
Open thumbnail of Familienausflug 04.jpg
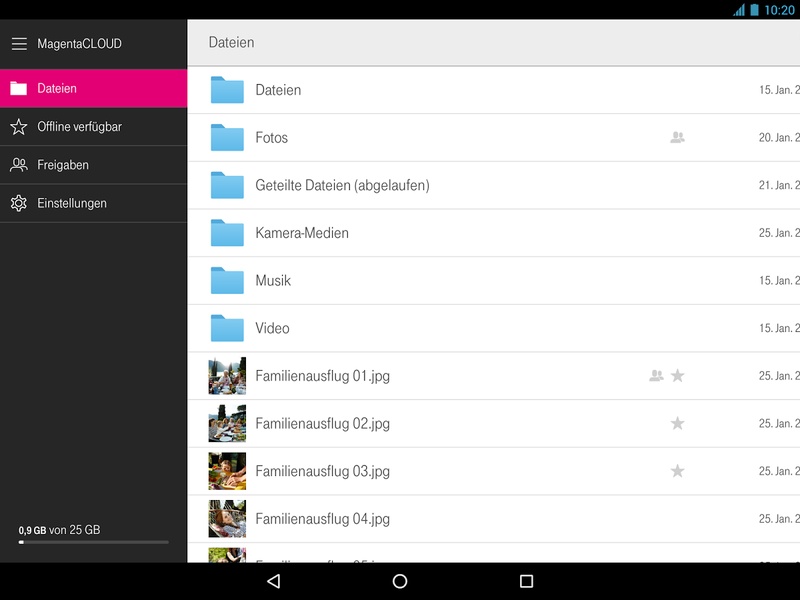(x=227, y=518)
